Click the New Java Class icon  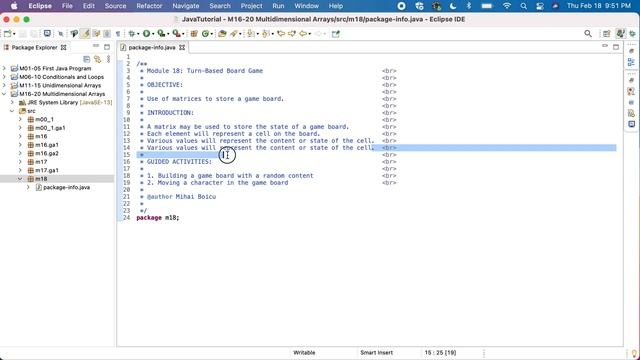[205, 34]
